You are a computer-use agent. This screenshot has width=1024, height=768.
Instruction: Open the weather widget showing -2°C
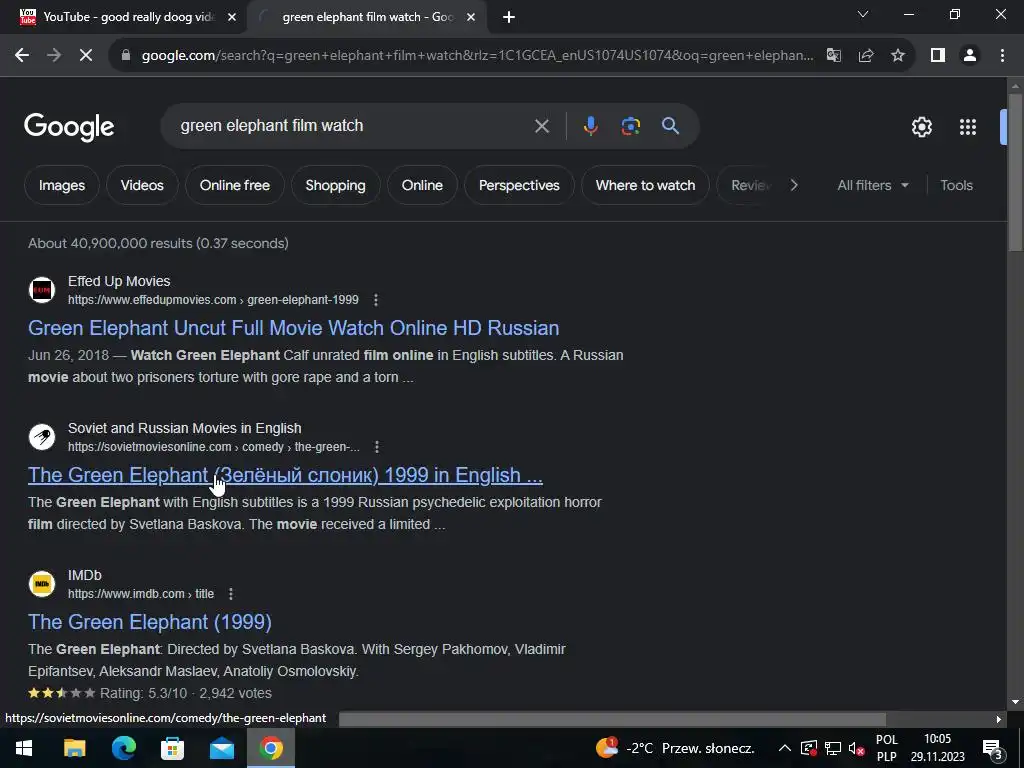675,748
